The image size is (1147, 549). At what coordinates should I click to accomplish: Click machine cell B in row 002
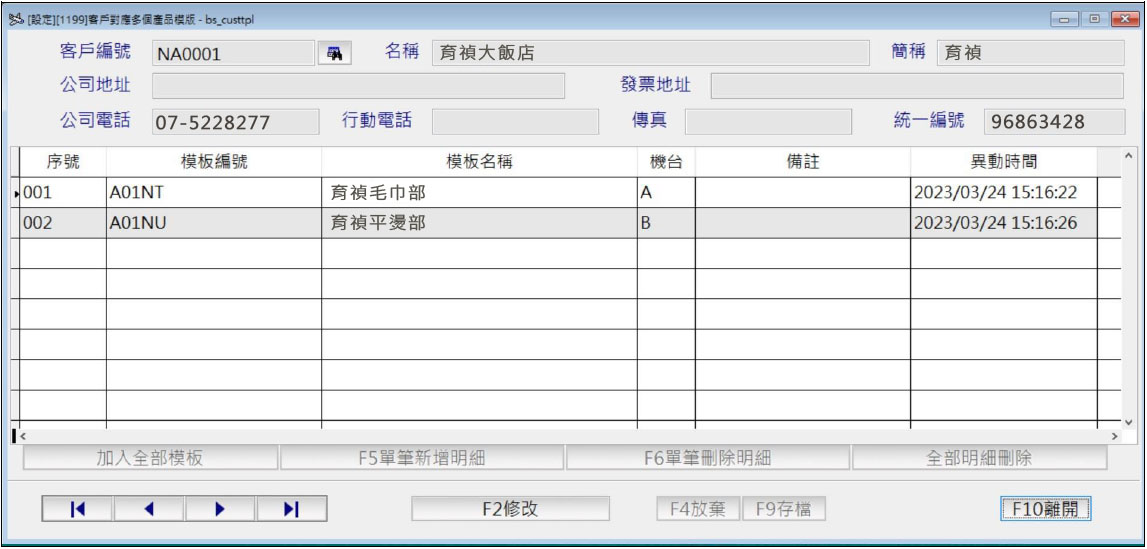(666, 223)
